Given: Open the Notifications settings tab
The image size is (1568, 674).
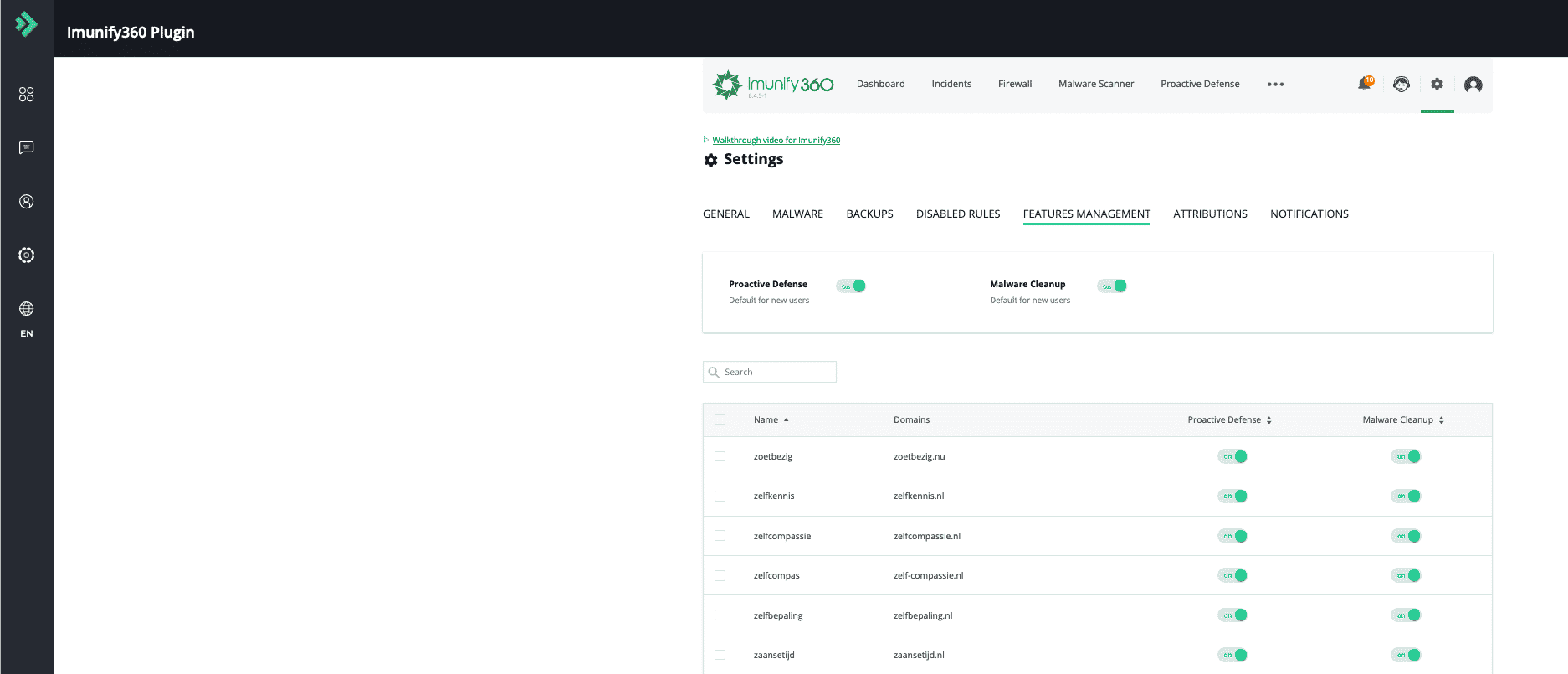Looking at the screenshot, I should click(1309, 214).
